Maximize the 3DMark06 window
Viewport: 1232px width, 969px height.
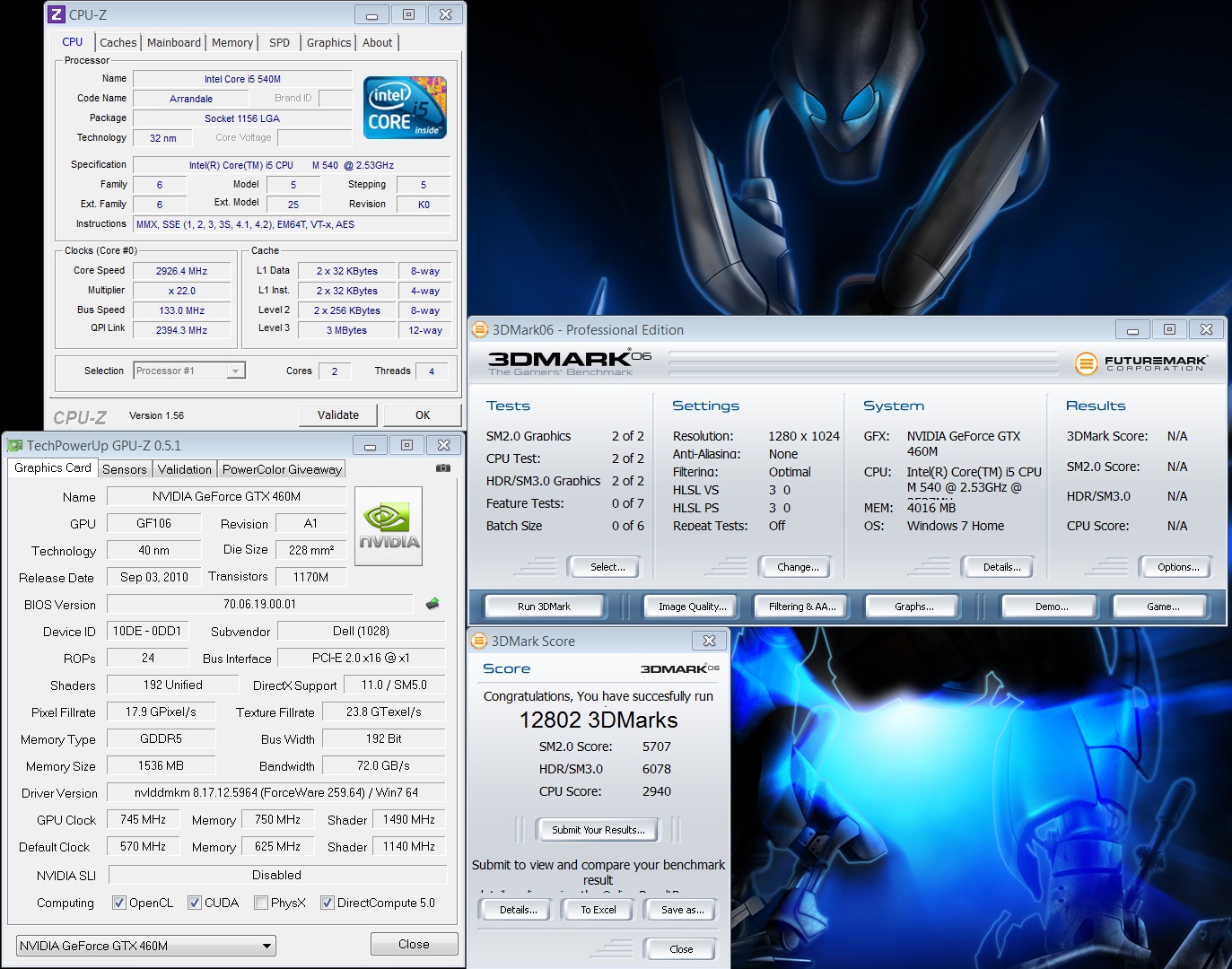tap(1169, 329)
